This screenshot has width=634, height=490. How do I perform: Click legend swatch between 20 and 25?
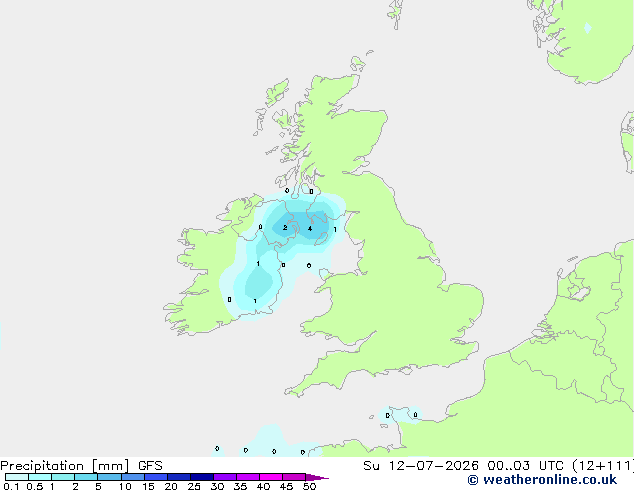(179, 477)
